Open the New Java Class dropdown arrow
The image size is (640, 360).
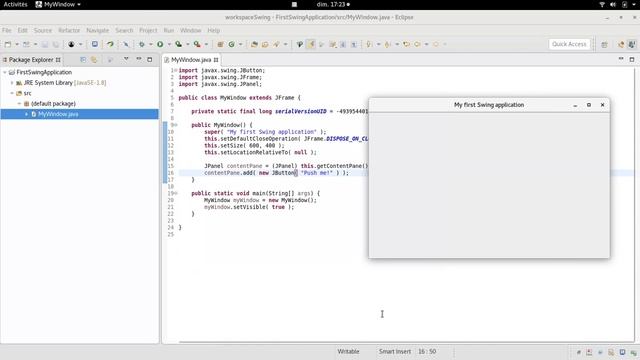(x=240, y=44)
